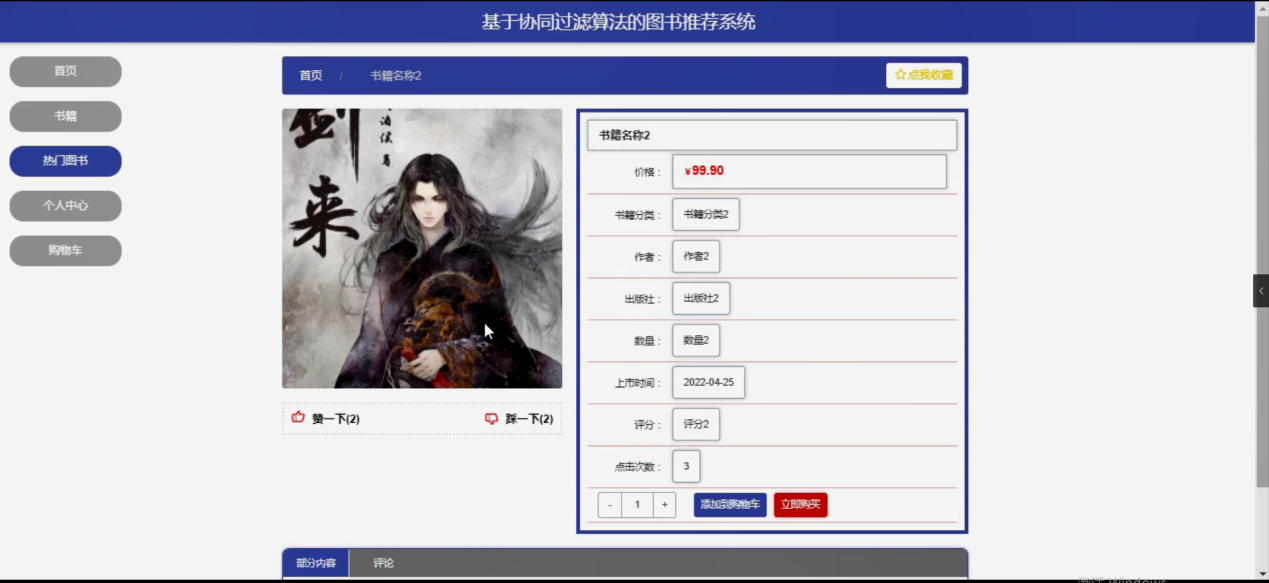The image size is (1269, 583).
Task: Click the 出版社2 publisher value
Action: [x=701, y=299]
